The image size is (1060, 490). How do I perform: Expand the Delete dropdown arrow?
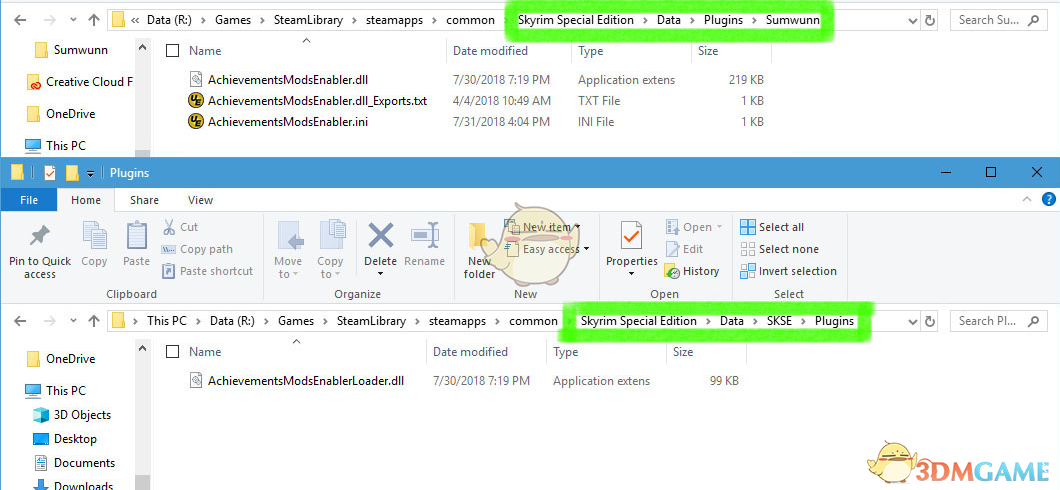point(381,274)
